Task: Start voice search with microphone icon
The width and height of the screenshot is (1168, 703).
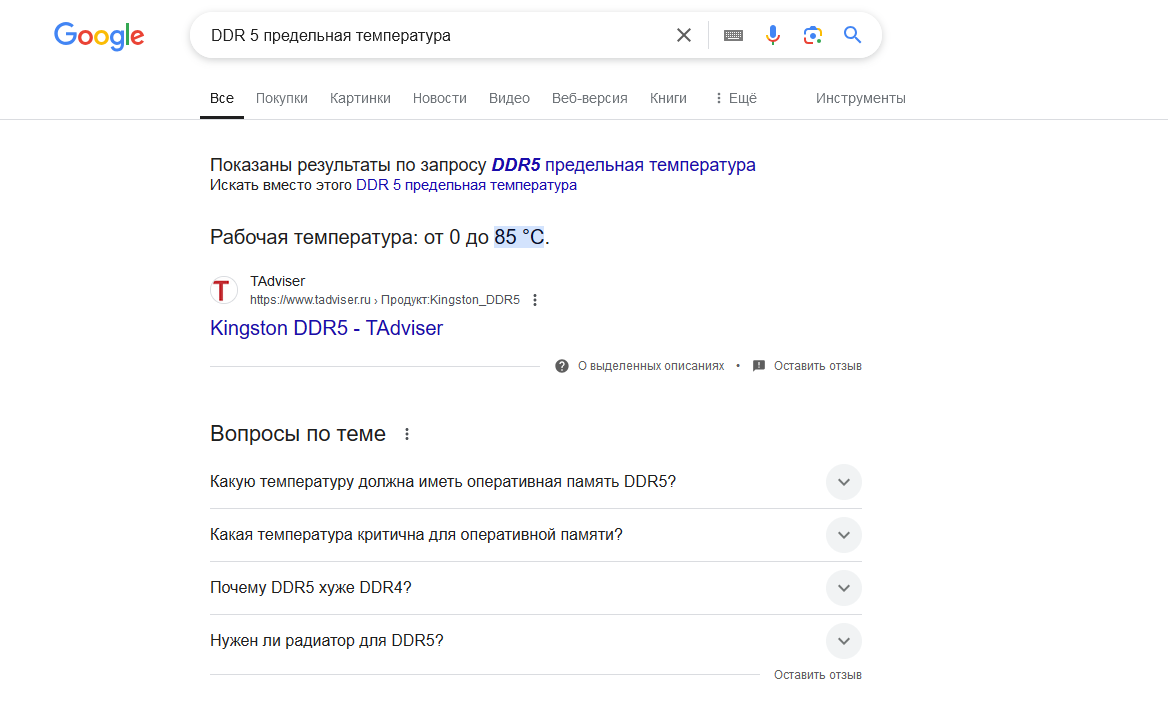Action: pos(773,36)
